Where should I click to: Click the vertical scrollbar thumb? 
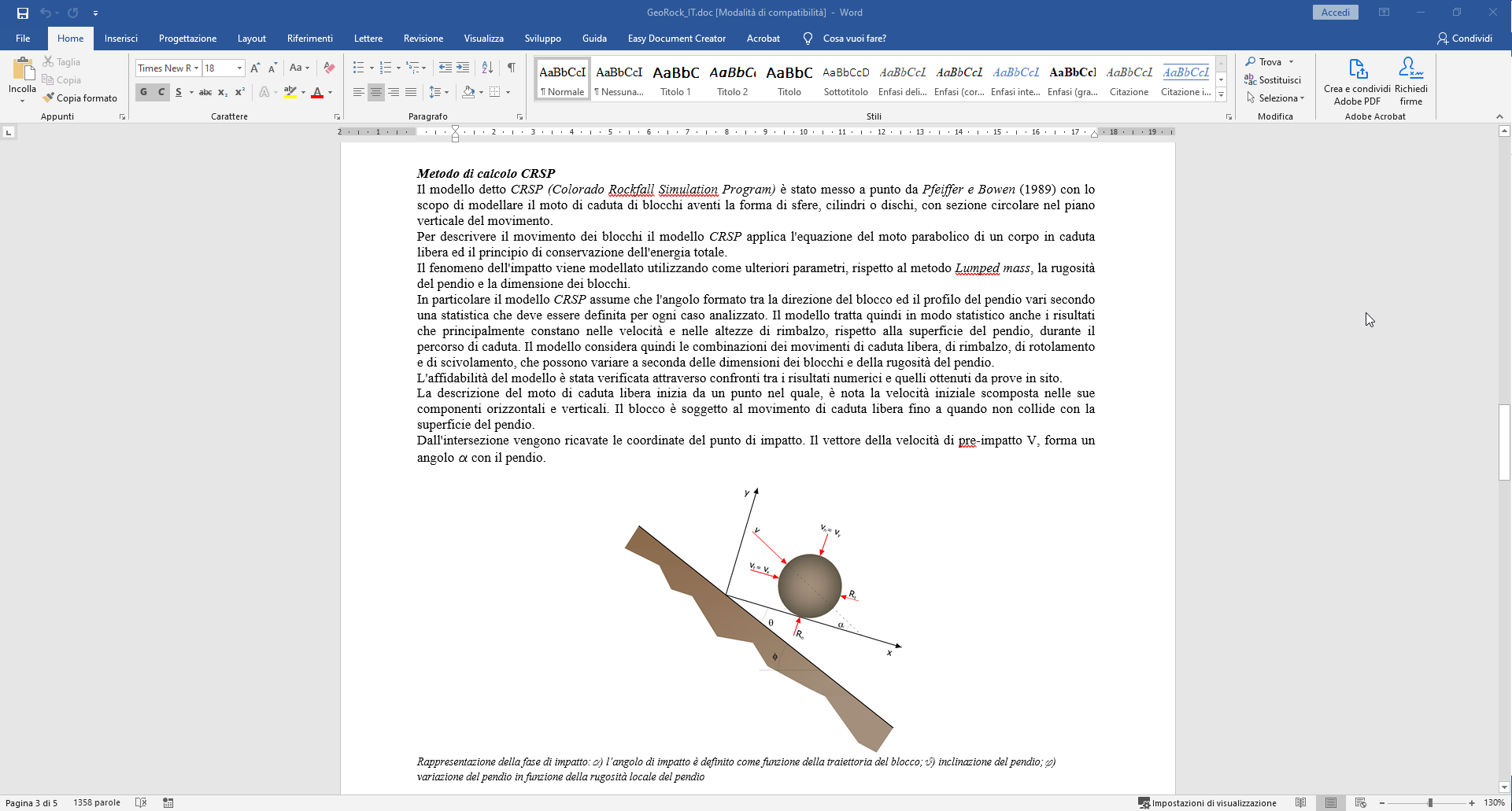1504,442
